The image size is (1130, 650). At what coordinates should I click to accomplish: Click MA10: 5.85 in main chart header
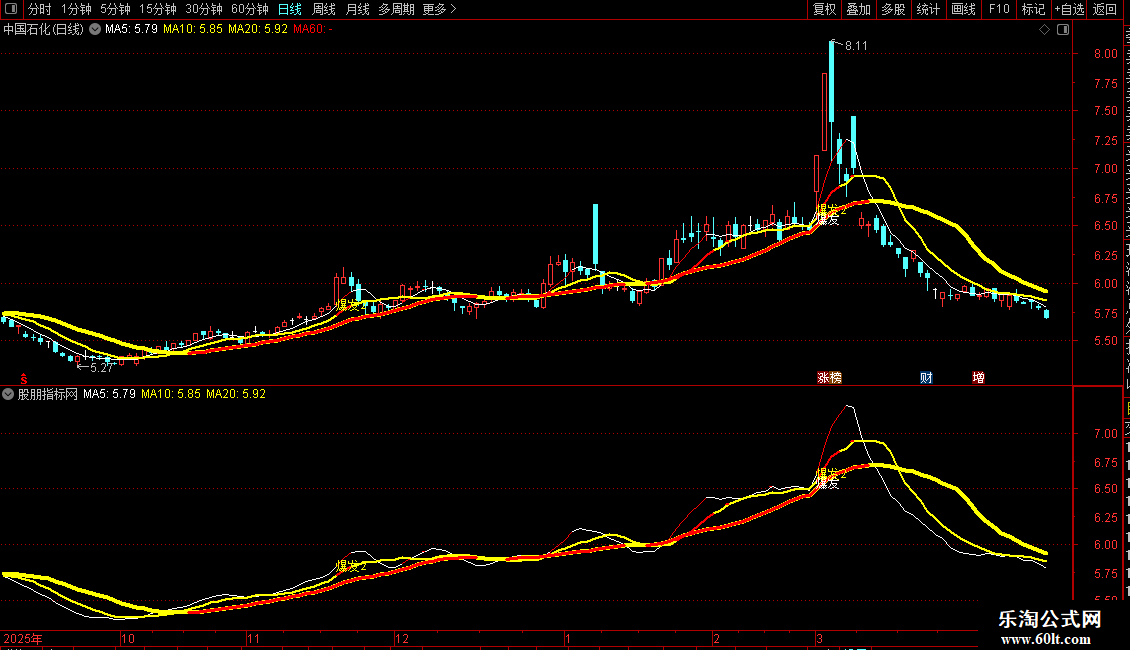(192, 29)
